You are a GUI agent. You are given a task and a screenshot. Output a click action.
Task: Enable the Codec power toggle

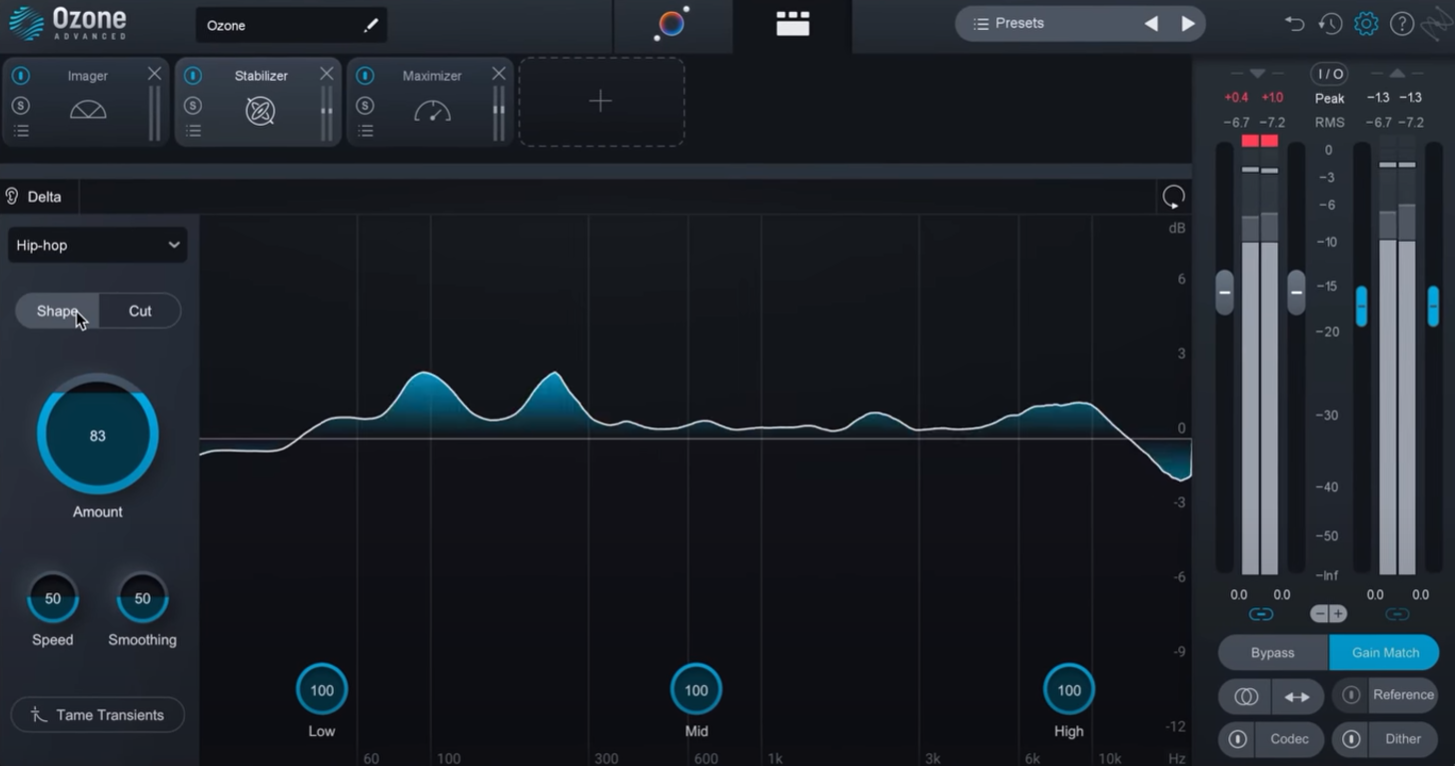pos(1237,739)
